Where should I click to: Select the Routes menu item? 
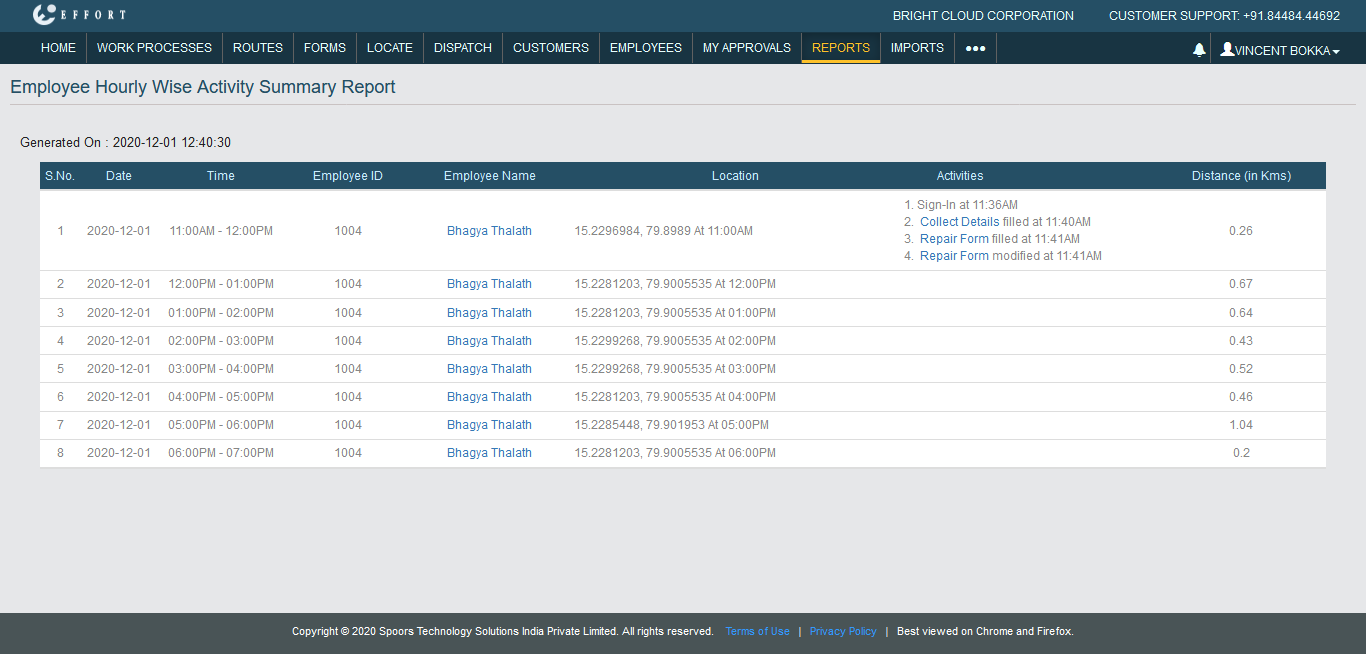258,47
